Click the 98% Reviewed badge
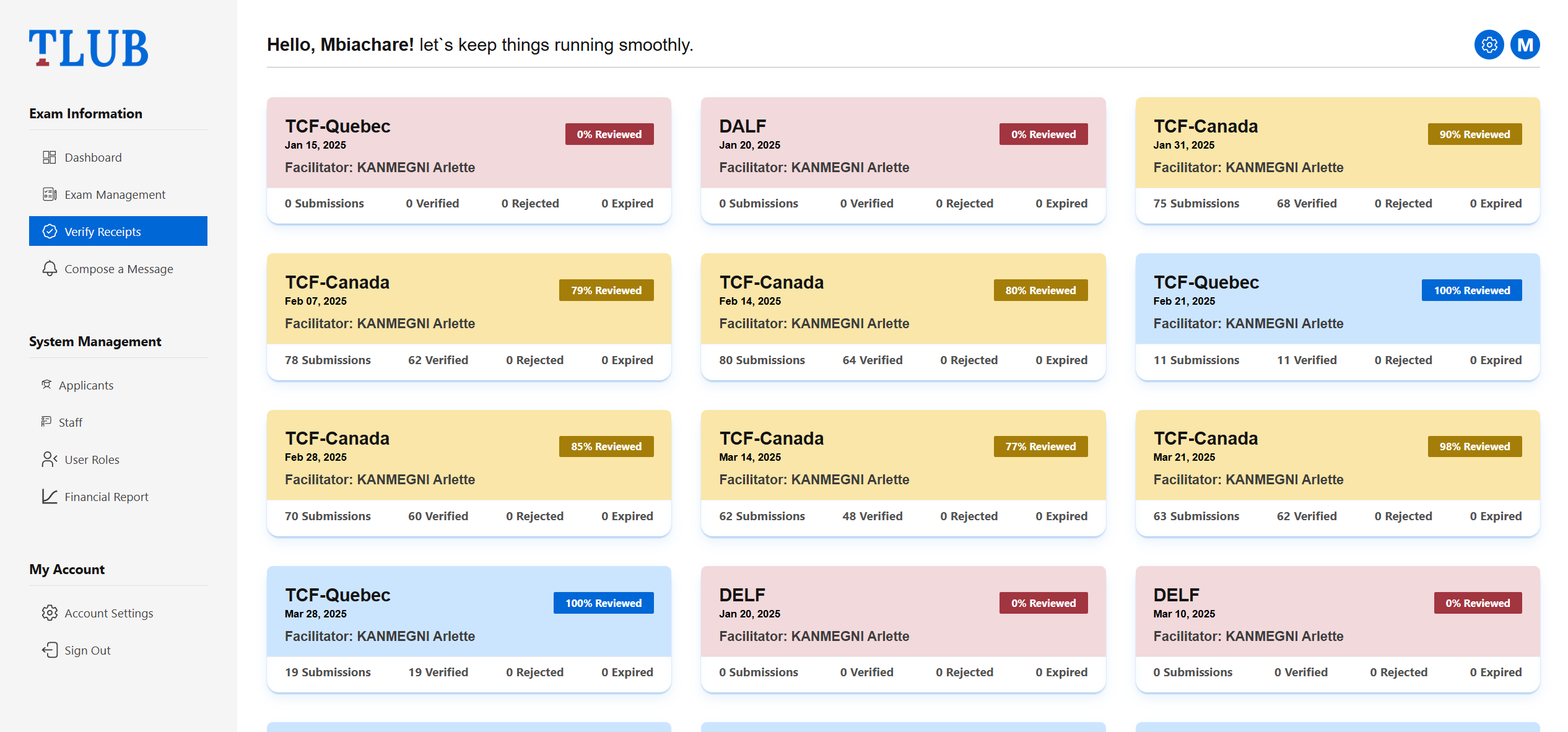 tap(1474, 447)
